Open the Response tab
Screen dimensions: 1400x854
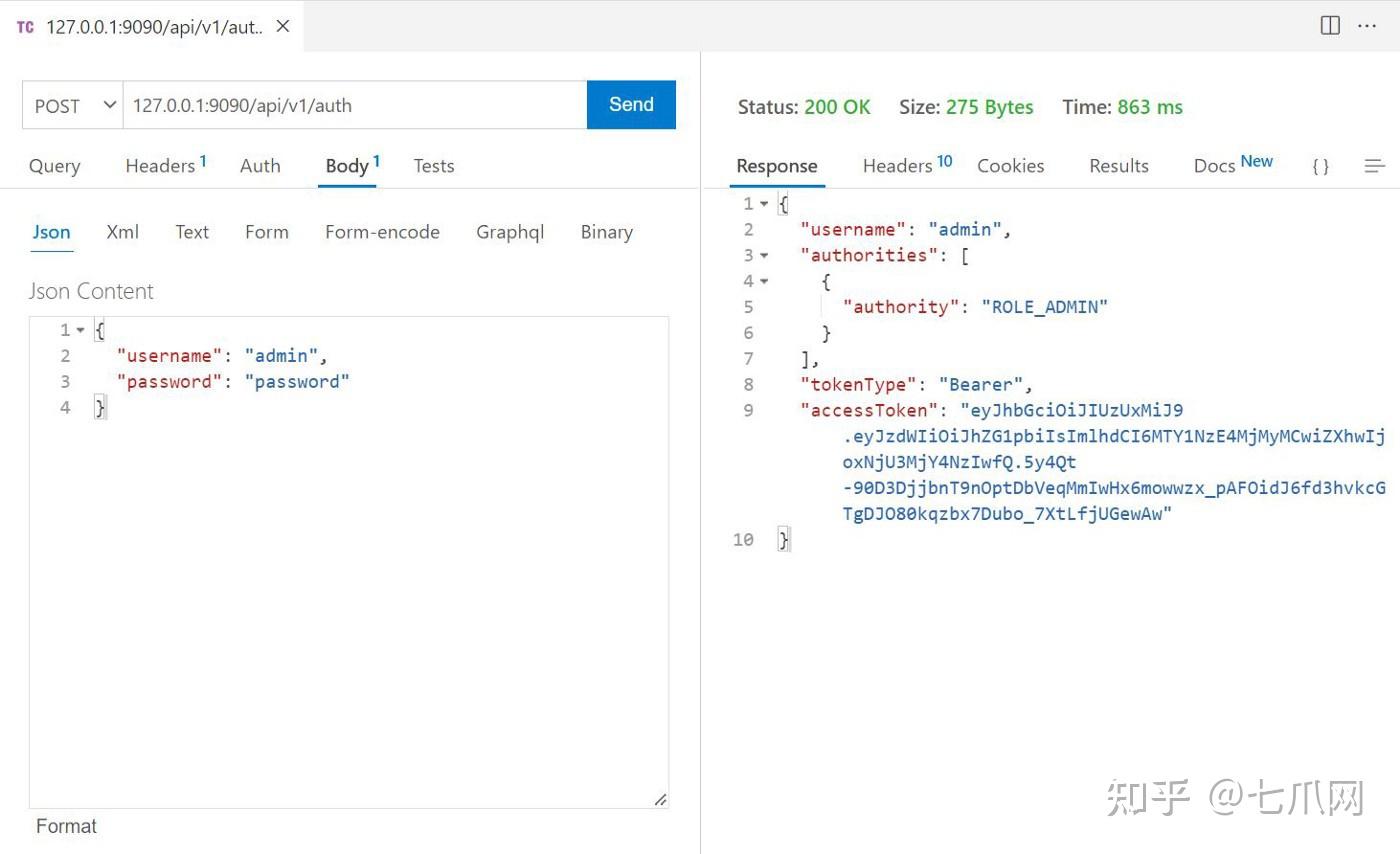coord(777,166)
